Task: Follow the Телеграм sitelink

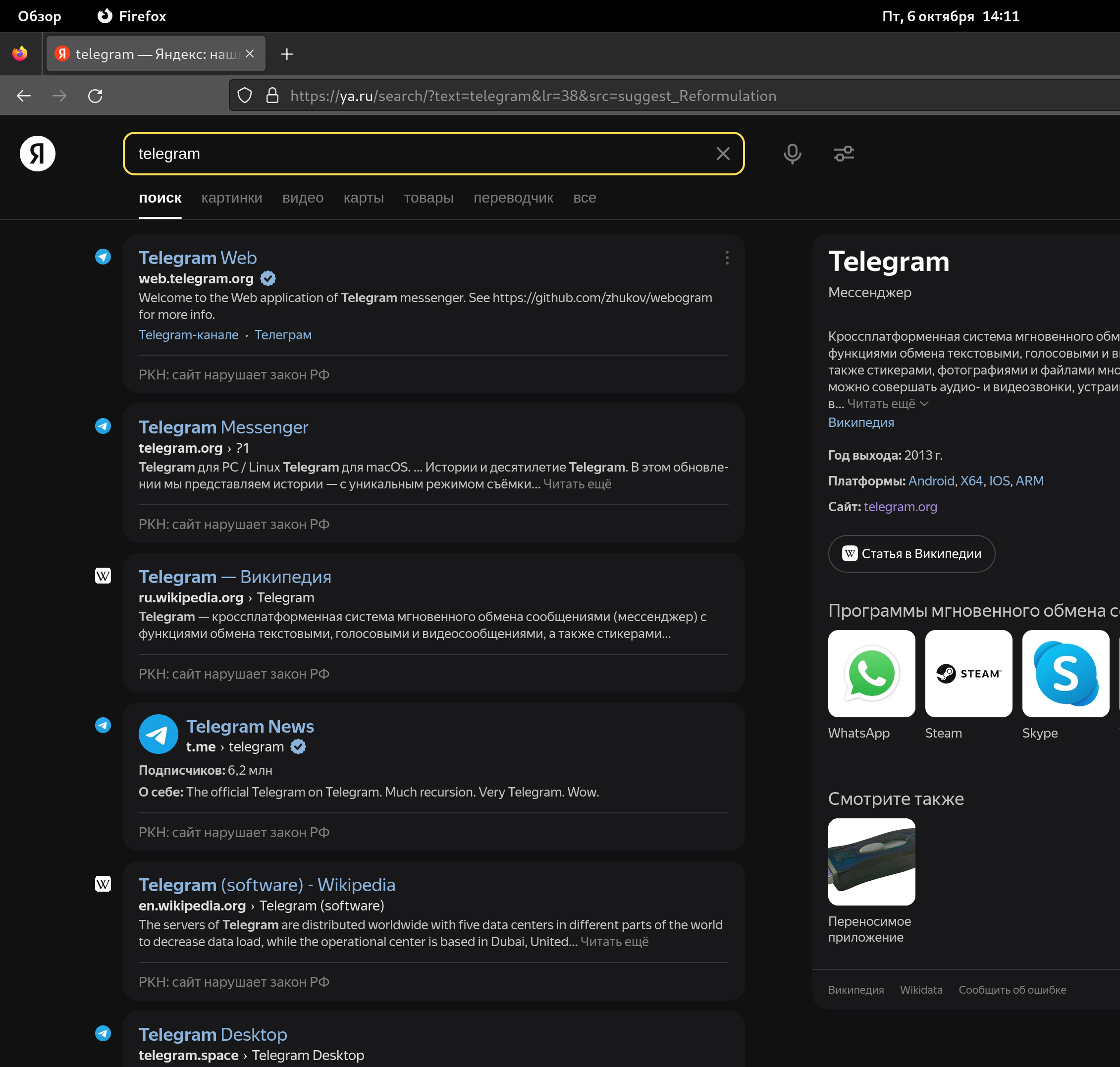Action: (x=283, y=335)
